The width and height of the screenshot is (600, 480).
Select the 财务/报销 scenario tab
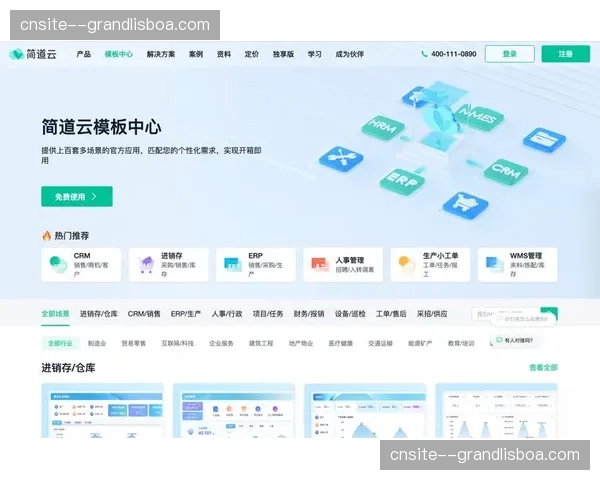309,313
